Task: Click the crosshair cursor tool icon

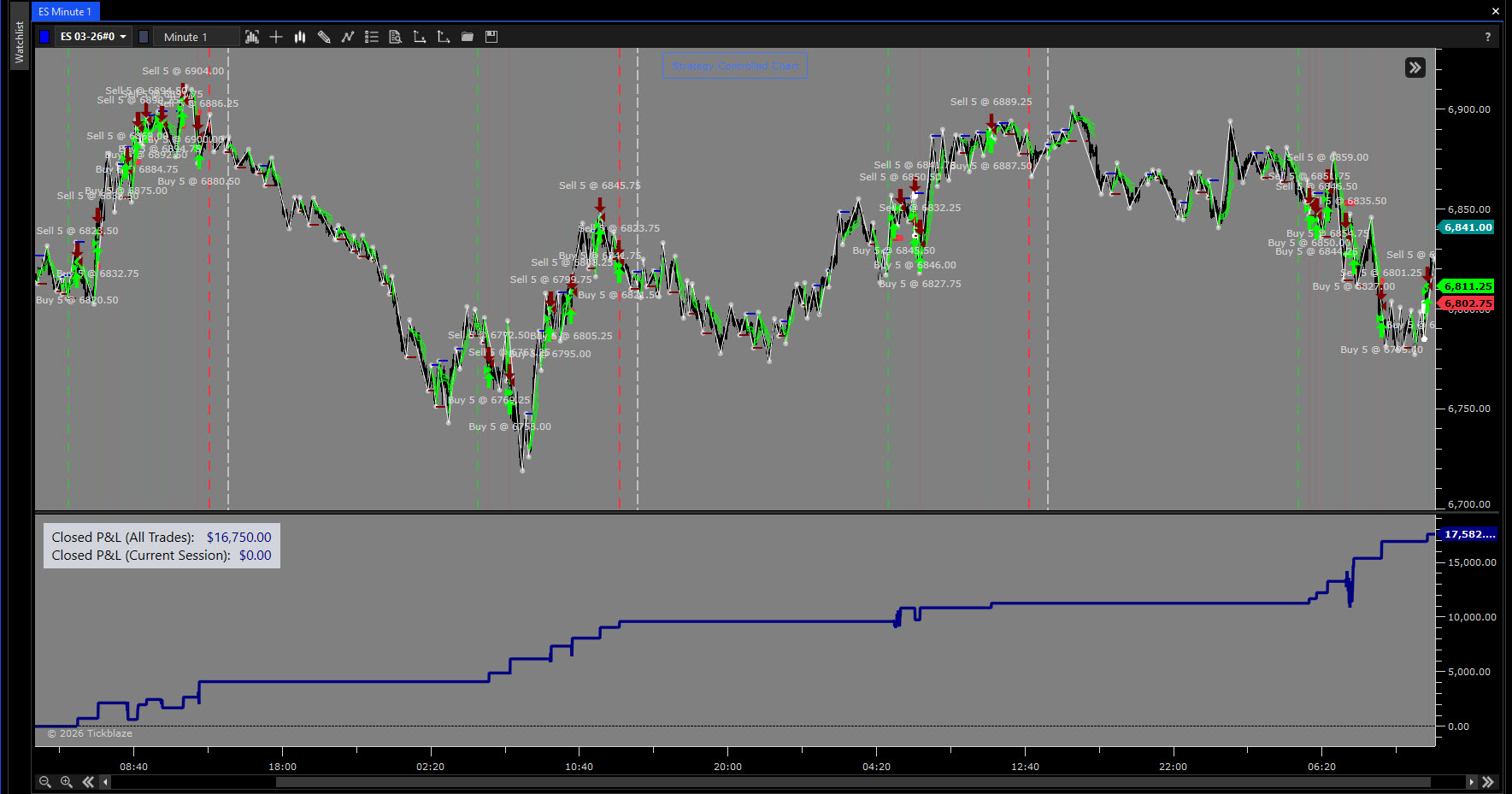Action: [276, 37]
